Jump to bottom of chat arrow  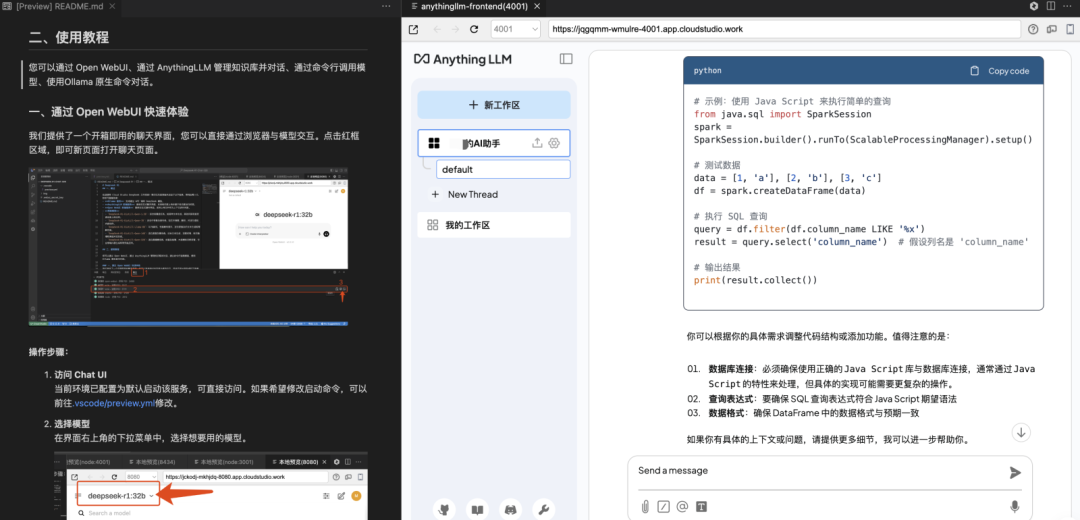pos(1021,433)
